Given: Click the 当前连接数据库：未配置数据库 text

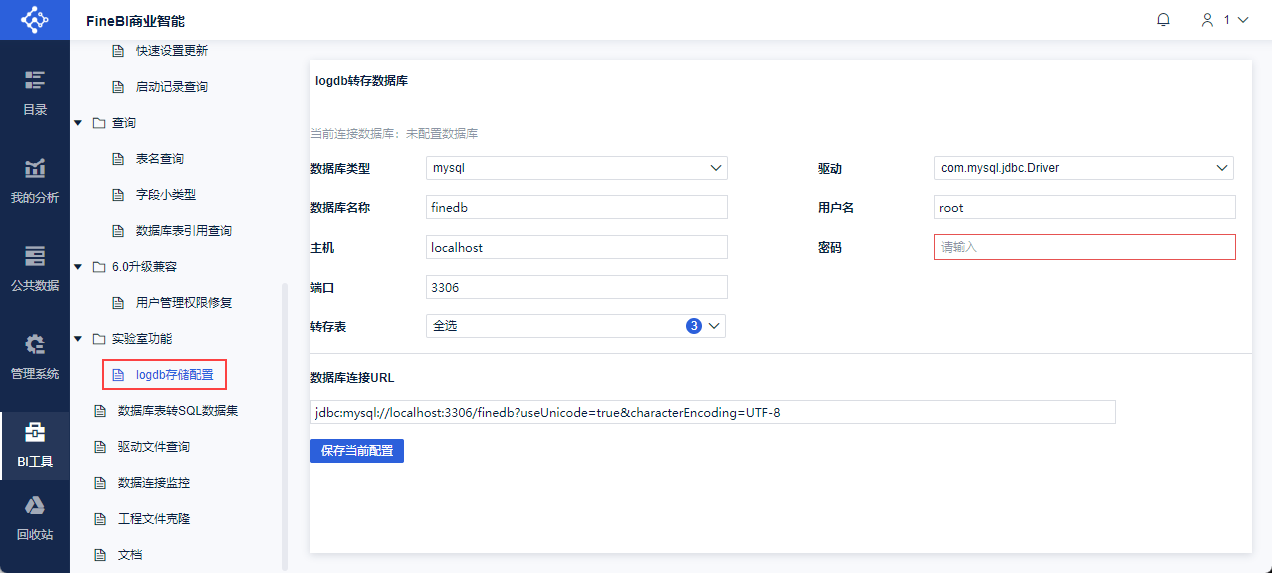Looking at the screenshot, I should click(394, 133).
